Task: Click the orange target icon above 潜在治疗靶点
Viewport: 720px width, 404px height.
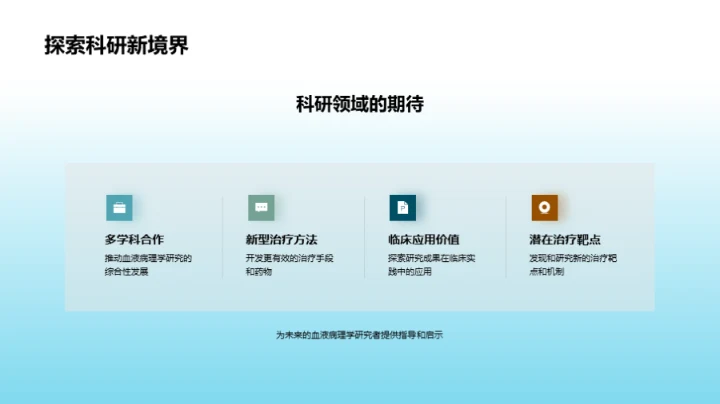Action: pos(545,208)
